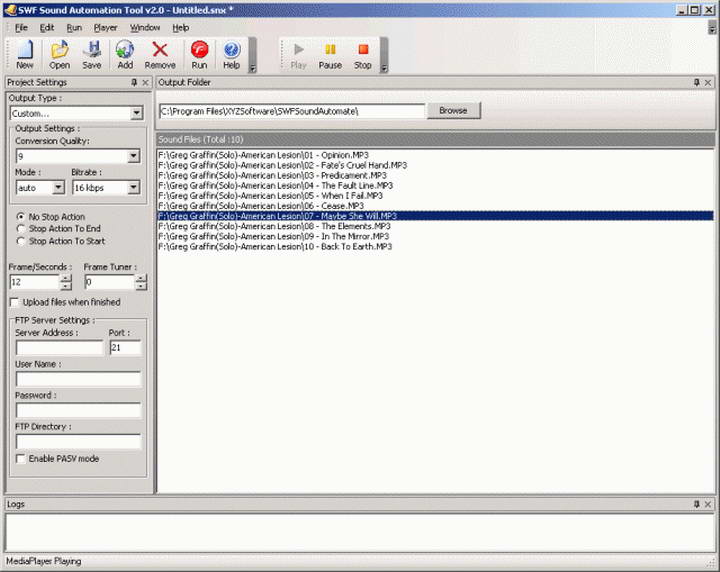This screenshot has height=572, width=720.
Task: Select Stop Action To End option
Action: coord(21,229)
